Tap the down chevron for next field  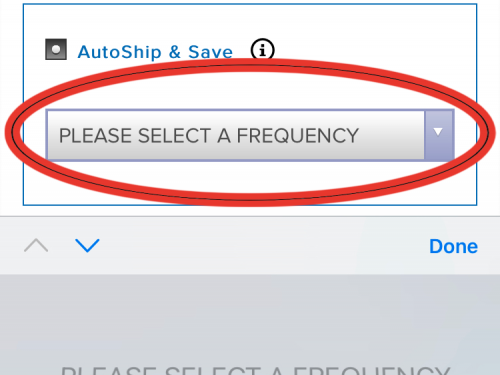tap(87, 246)
